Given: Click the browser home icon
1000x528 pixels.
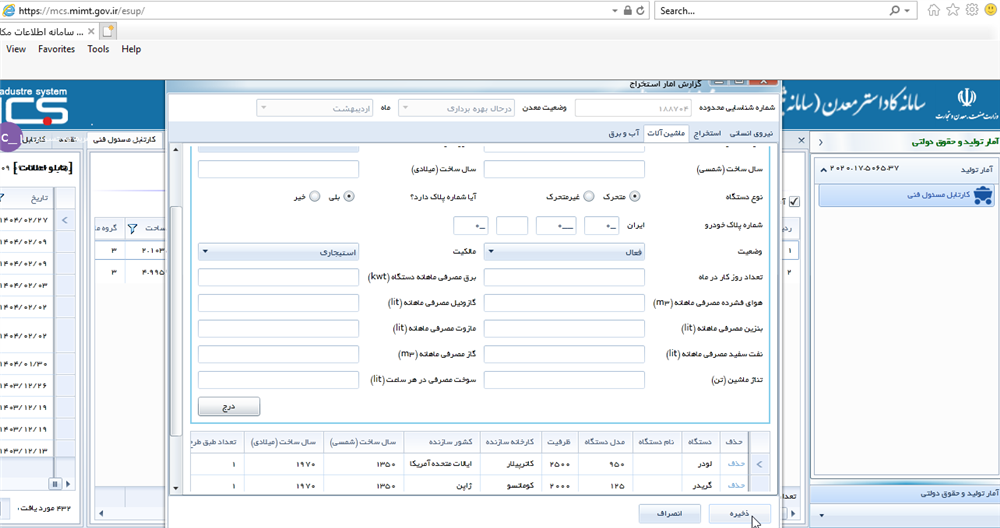Looking at the screenshot, I should coord(933,10).
